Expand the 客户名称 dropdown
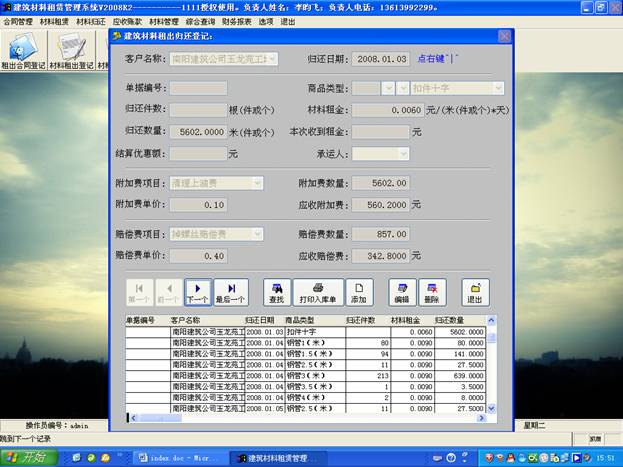The image size is (623, 467). [273, 59]
